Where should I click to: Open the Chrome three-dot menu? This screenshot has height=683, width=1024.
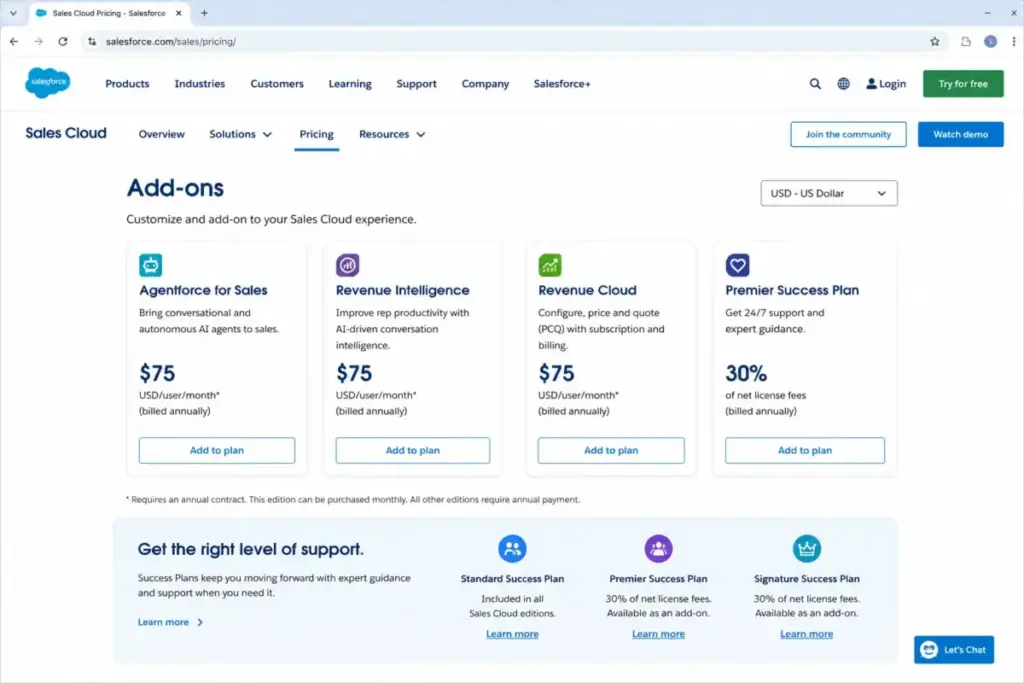click(x=1014, y=41)
